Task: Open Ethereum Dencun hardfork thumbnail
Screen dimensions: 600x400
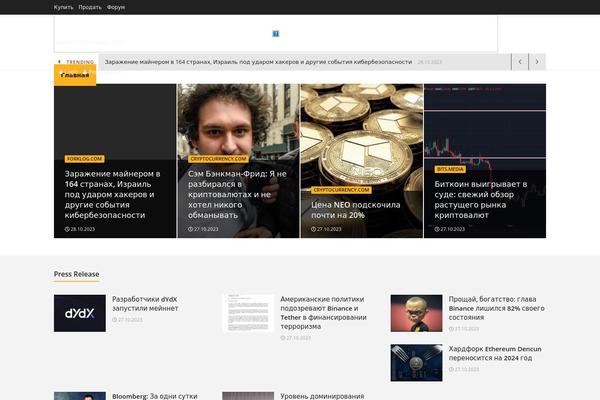Action: 416,362
